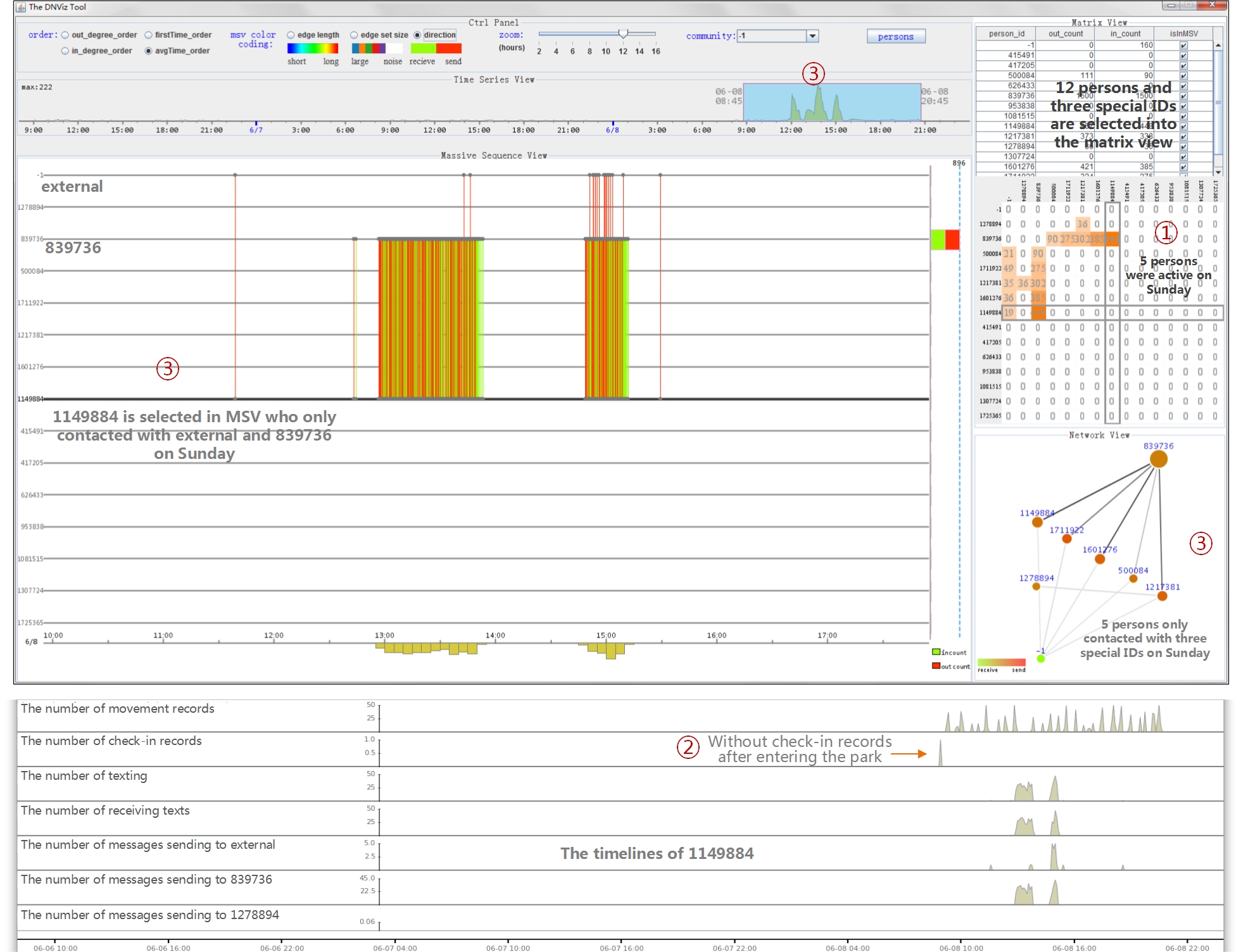Select the 1278894 row label in sequence view

(x=31, y=207)
